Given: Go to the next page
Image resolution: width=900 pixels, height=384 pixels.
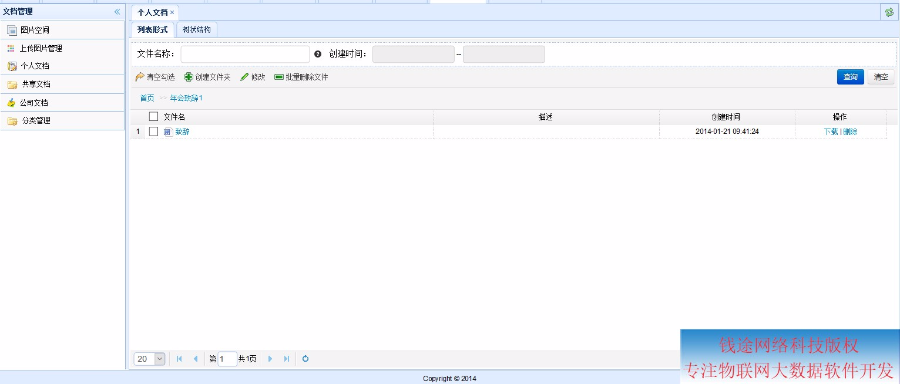Looking at the screenshot, I should [270, 359].
